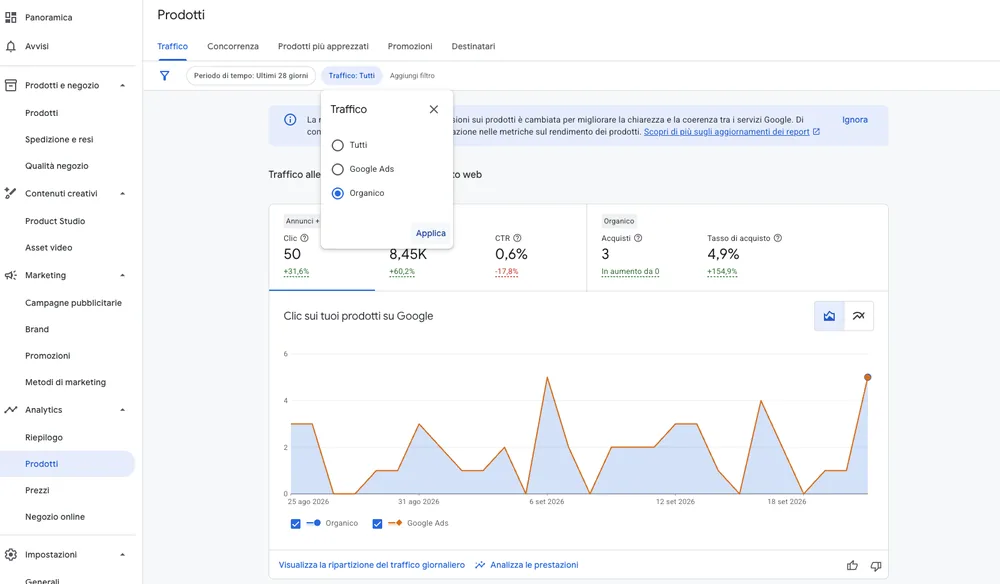Image resolution: width=1000 pixels, height=584 pixels.
Task: Open Spedizione e resi in sidebar
Action: (59, 139)
